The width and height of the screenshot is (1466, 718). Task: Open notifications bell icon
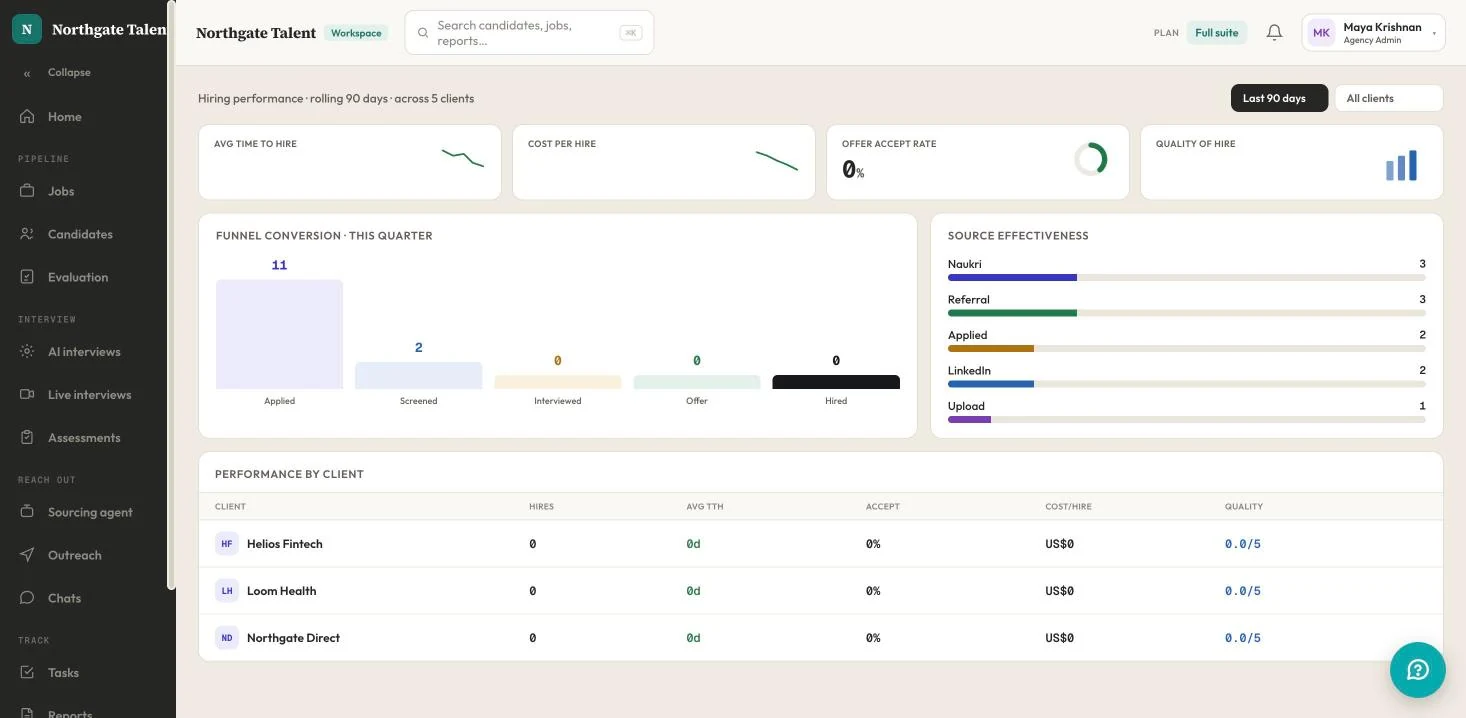[x=1274, y=33]
